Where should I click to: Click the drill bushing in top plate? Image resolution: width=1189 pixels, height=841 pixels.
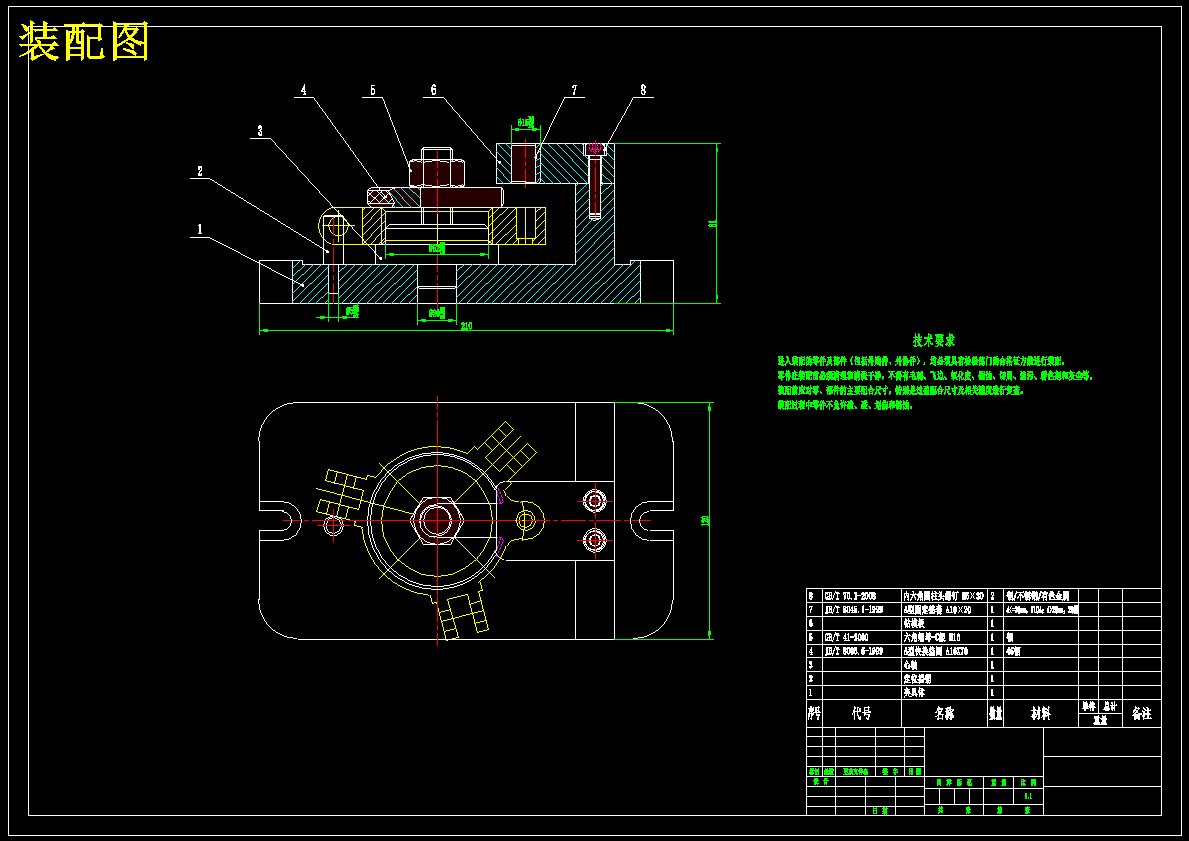point(523,163)
